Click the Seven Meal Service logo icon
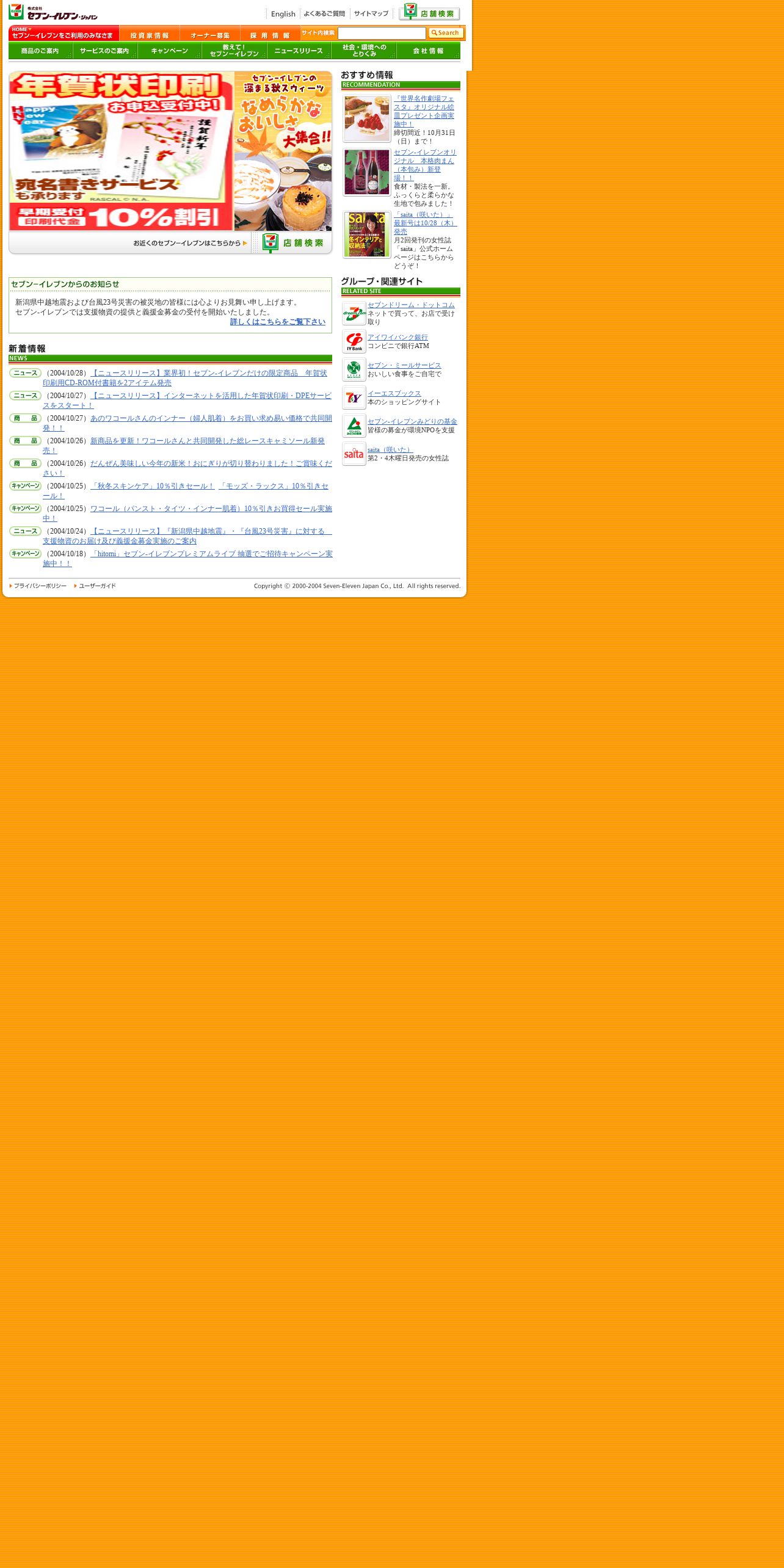 click(354, 369)
